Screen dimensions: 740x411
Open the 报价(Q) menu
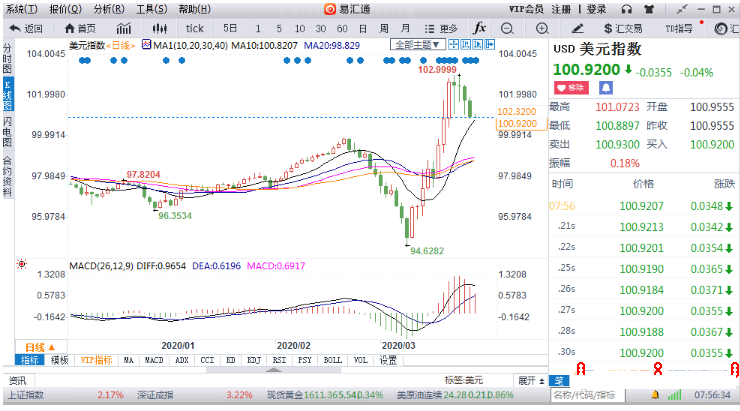tap(65, 9)
